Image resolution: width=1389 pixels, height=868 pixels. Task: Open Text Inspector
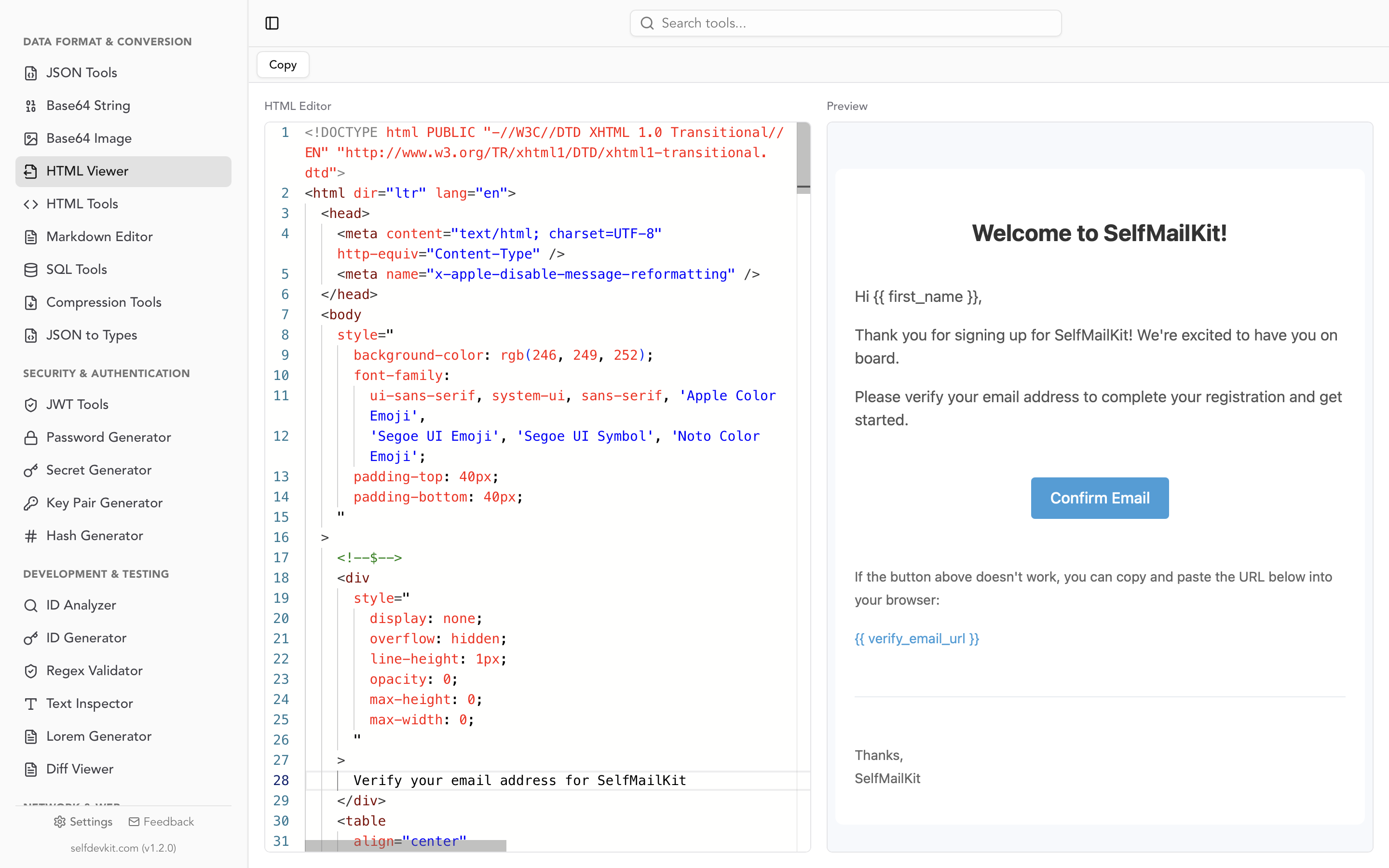tap(123, 703)
